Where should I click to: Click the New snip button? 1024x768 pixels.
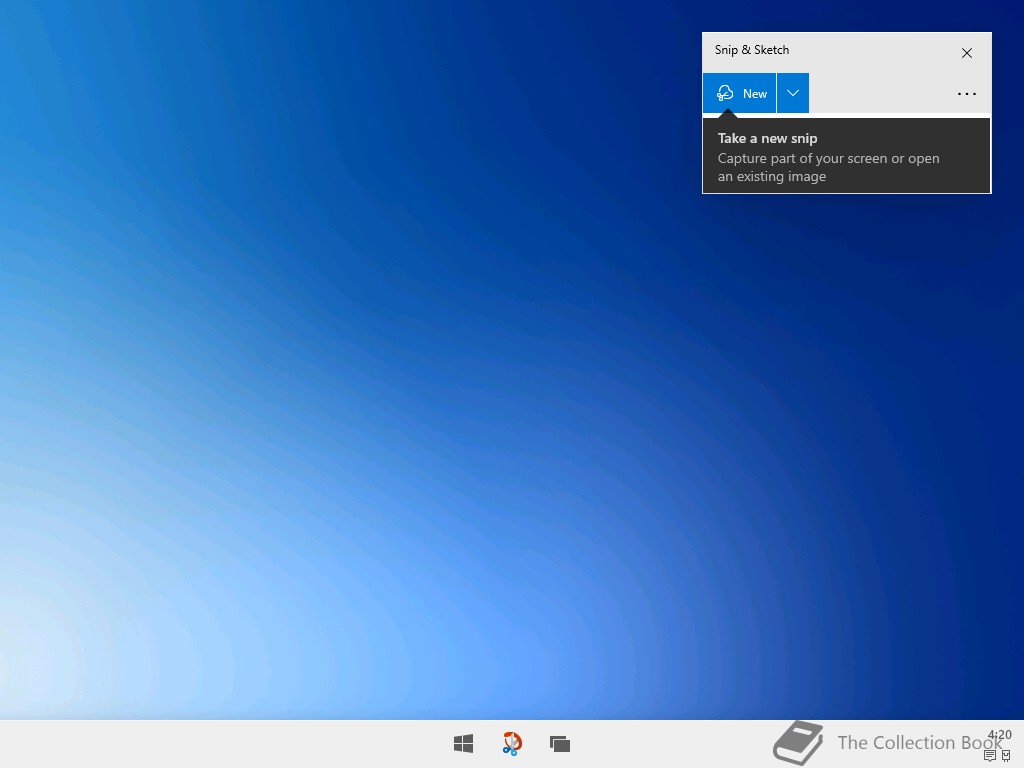[739, 93]
